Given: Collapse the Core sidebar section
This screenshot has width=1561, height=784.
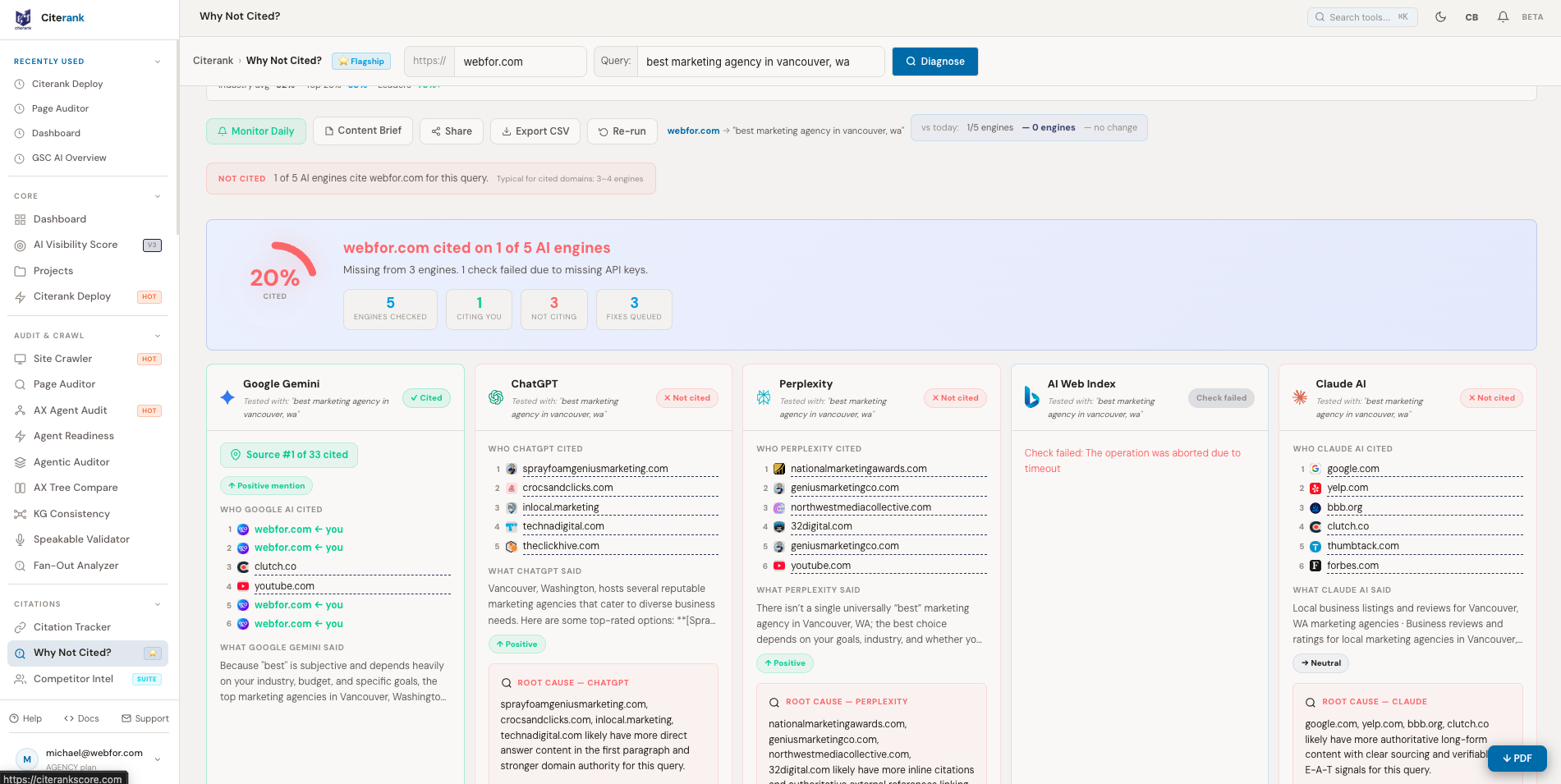Looking at the screenshot, I should 158,196.
